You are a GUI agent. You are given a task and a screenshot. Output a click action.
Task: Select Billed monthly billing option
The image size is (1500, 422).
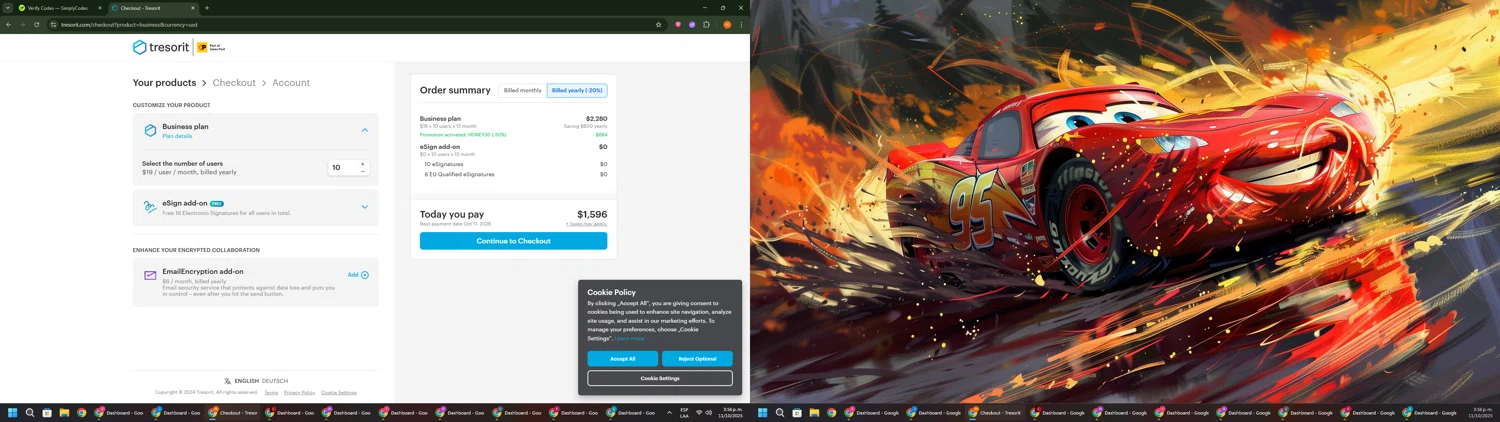coord(522,90)
